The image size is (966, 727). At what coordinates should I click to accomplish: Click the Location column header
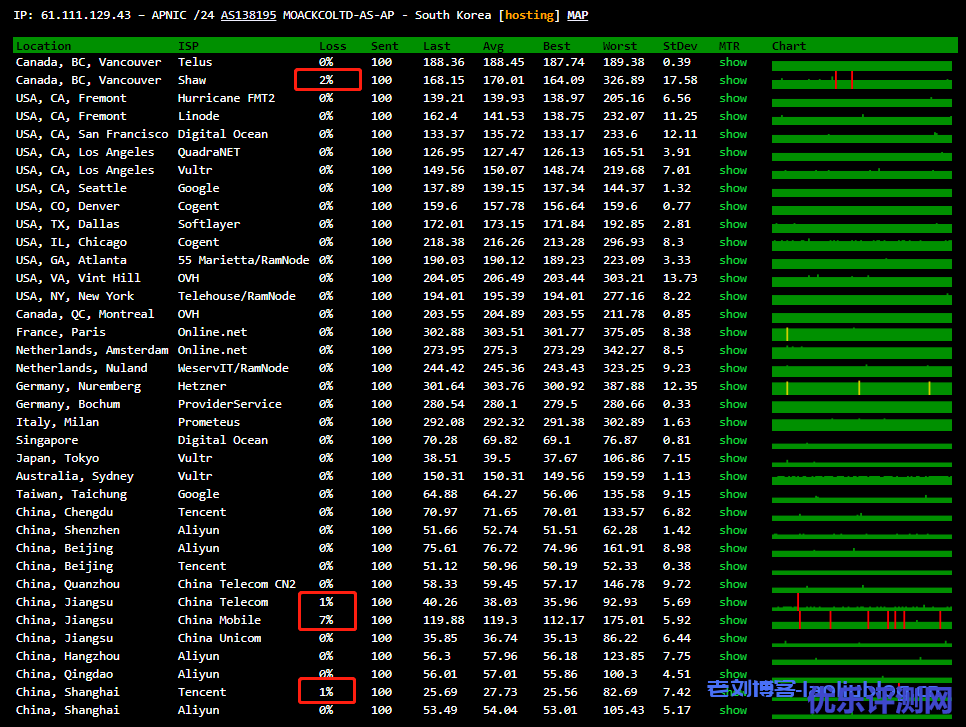tap(43, 46)
